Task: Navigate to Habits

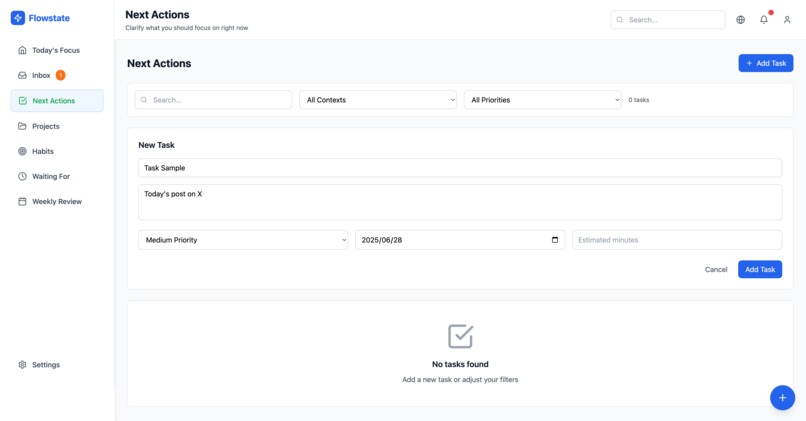Action: tap(57, 151)
